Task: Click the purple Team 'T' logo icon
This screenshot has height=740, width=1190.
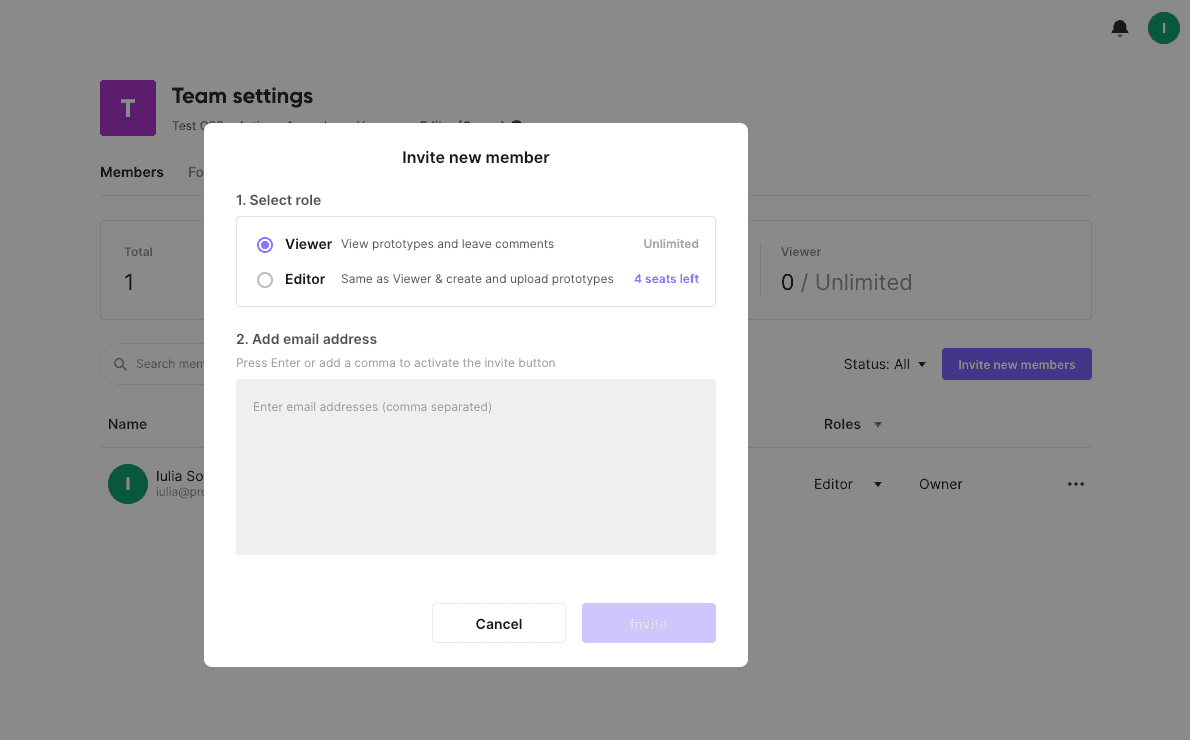Action: click(x=128, y=107)
